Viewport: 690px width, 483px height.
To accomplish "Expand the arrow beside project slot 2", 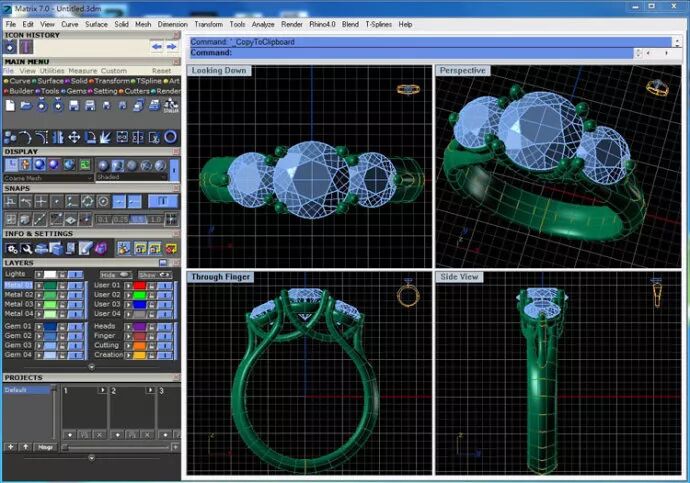I will click(x=150, y=390).
